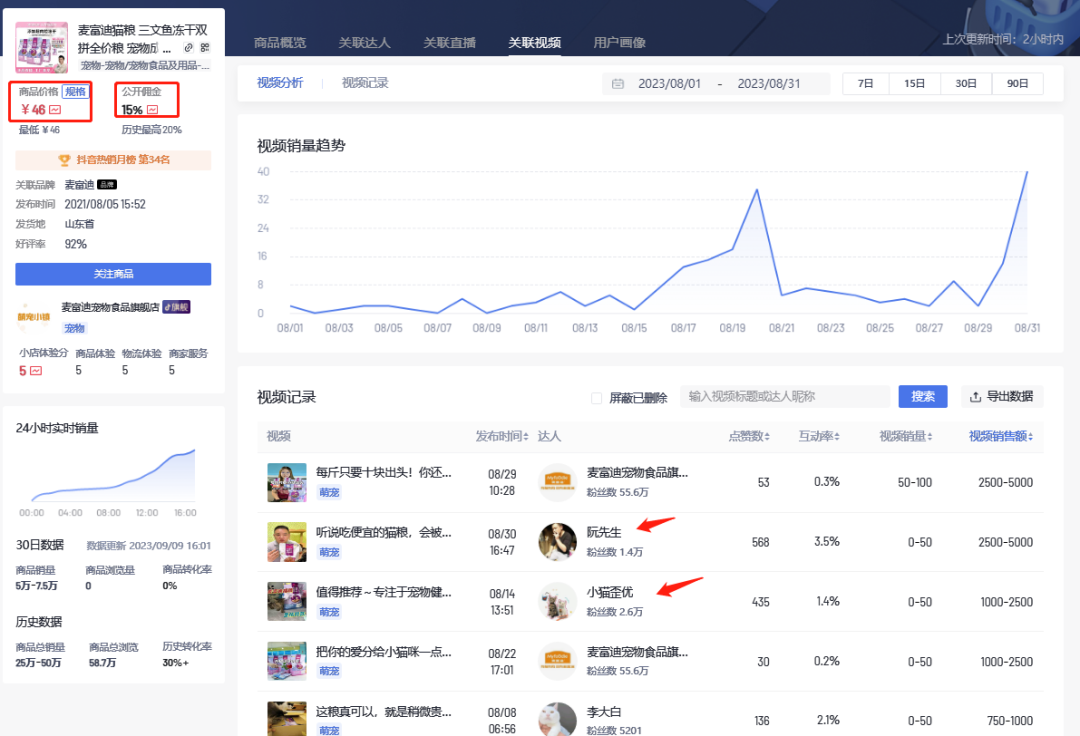The height and width of the screenshot is (736, 1080).
Task: Open the 麦富迪宠物食品旗舰店 shop link
Action: point(110,307)
